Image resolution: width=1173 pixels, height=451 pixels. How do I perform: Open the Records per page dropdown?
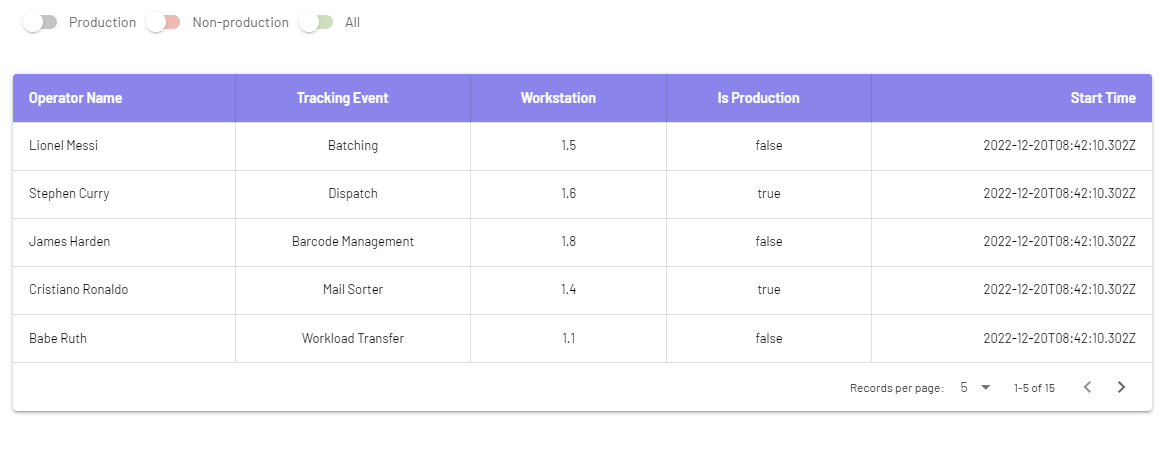click(976, 387)
